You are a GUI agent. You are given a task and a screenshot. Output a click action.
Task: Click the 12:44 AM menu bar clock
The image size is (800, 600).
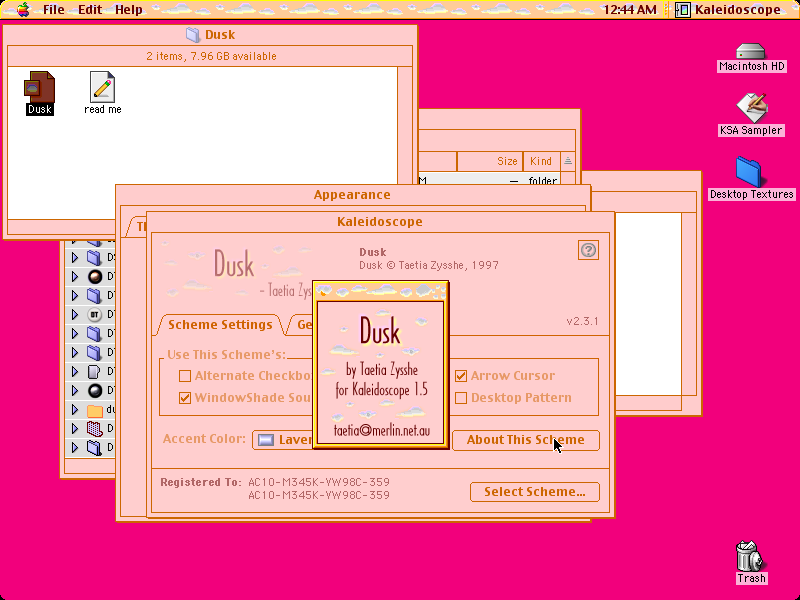tap(630, 9)
